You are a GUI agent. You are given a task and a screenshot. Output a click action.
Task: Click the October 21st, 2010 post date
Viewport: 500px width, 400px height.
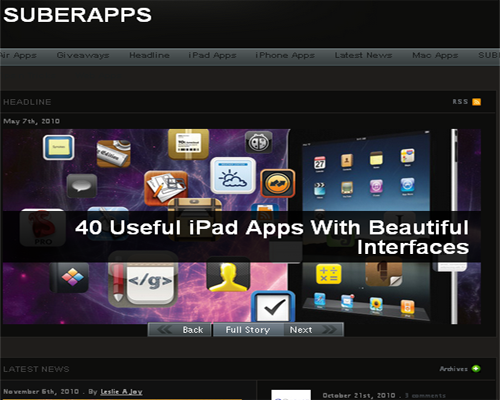[x=359, y=395]
